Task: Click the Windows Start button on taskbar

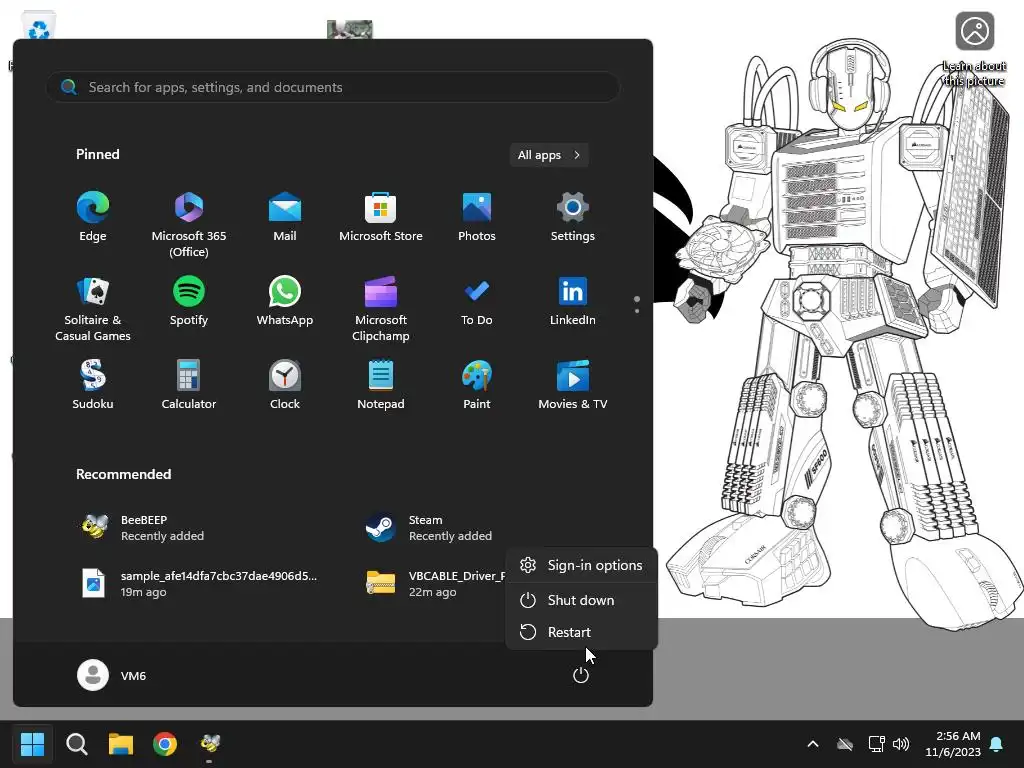Action: coord(32,743)
